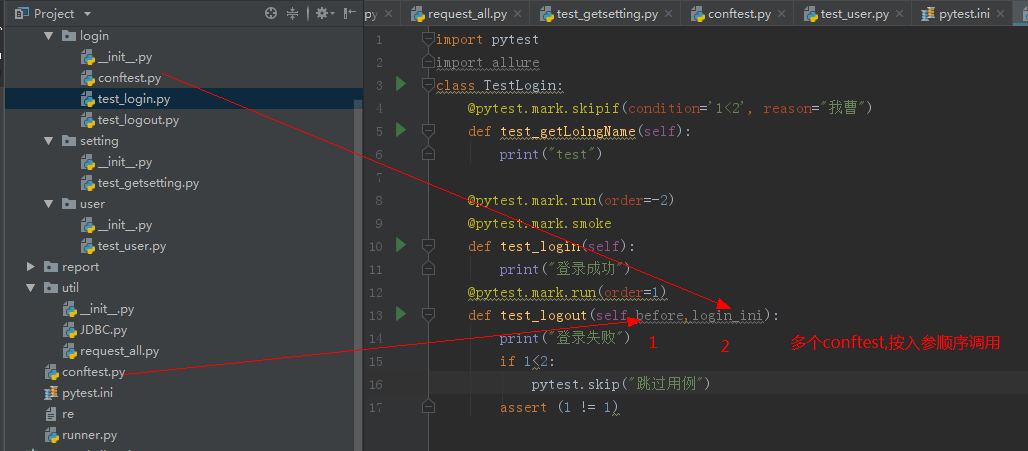The image size is (1028, 451).
Task: Run test_getLoingName via gutter run icon
Action: click(401, 130)
